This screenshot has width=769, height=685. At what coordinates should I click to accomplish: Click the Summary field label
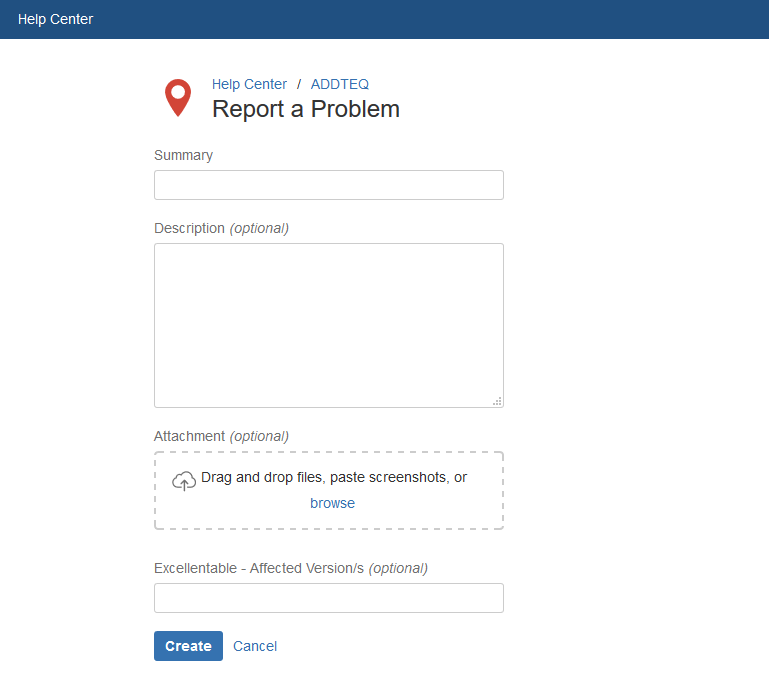(183, 155)
